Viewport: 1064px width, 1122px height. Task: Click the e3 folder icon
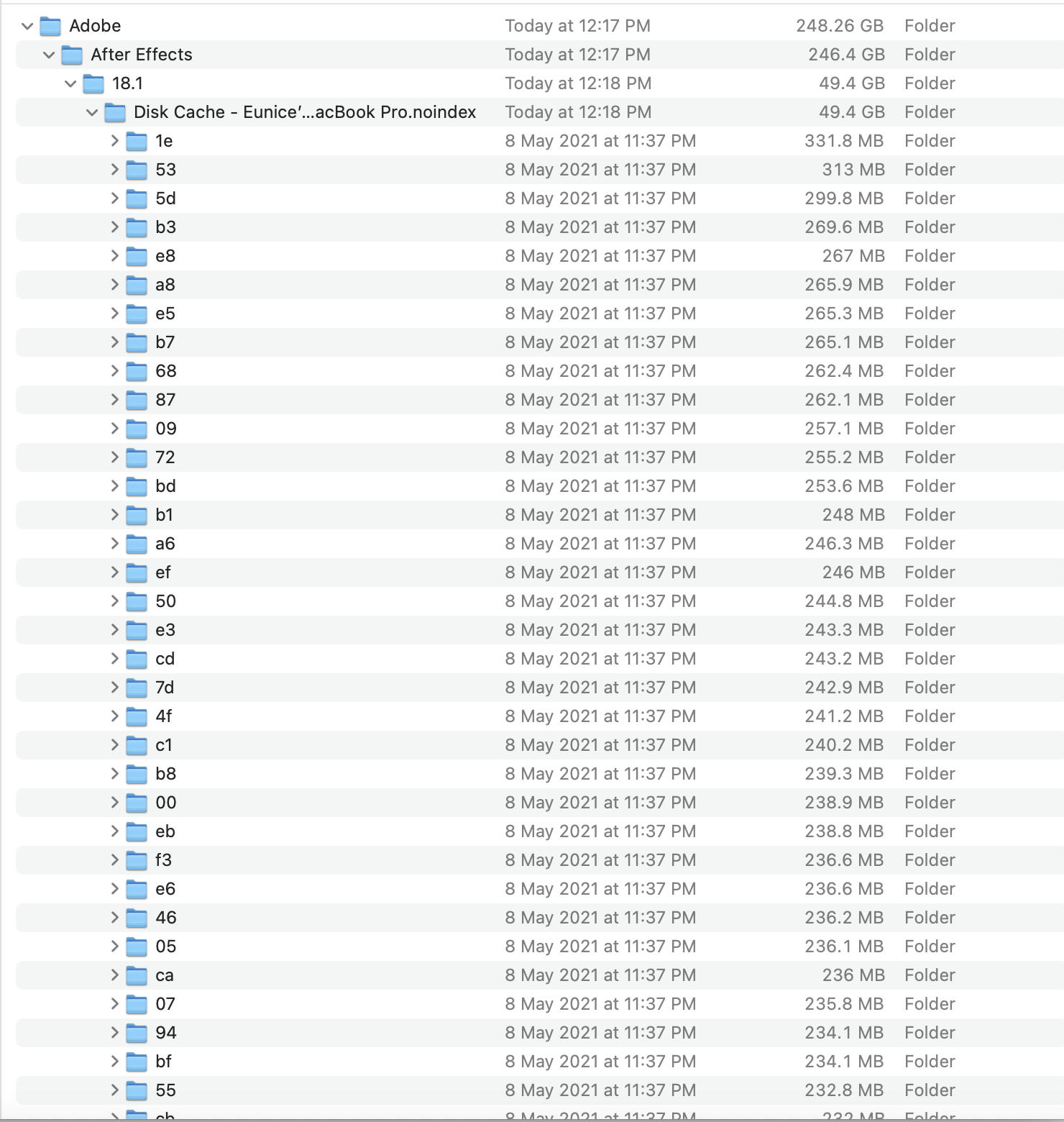tap(137, 631)
